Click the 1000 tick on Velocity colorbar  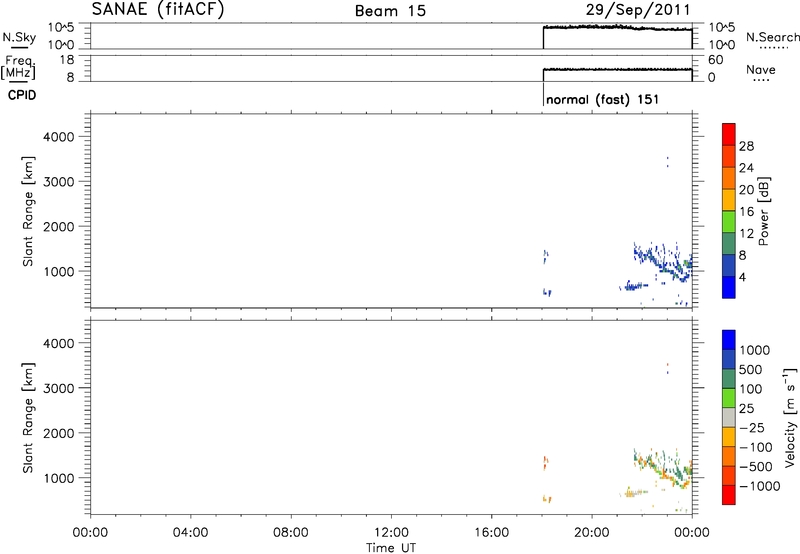(755, 350)
